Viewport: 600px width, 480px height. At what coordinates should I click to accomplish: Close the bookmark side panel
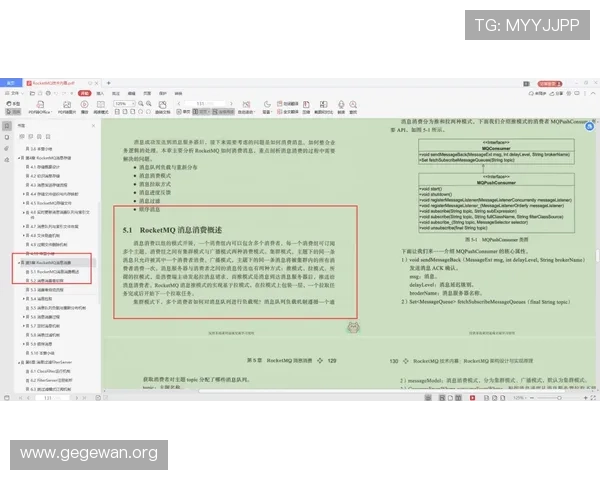(93, 126)
